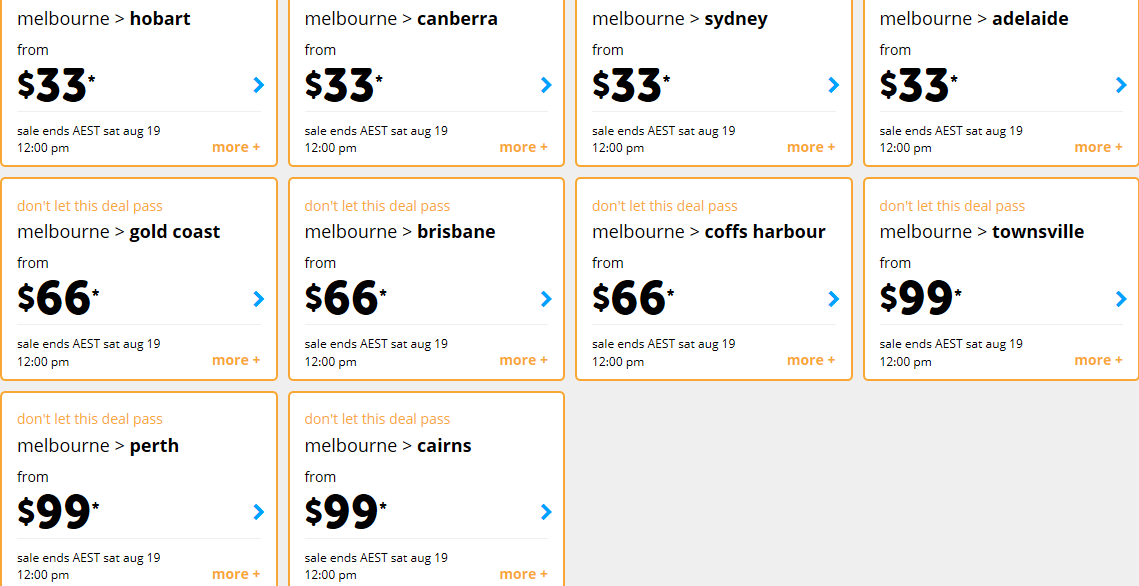The height and width of the screenshot is (586, 1139).
Task: Click blue arrow on Melbourne to Sydney deal
Action: click(x=834, y=86)
